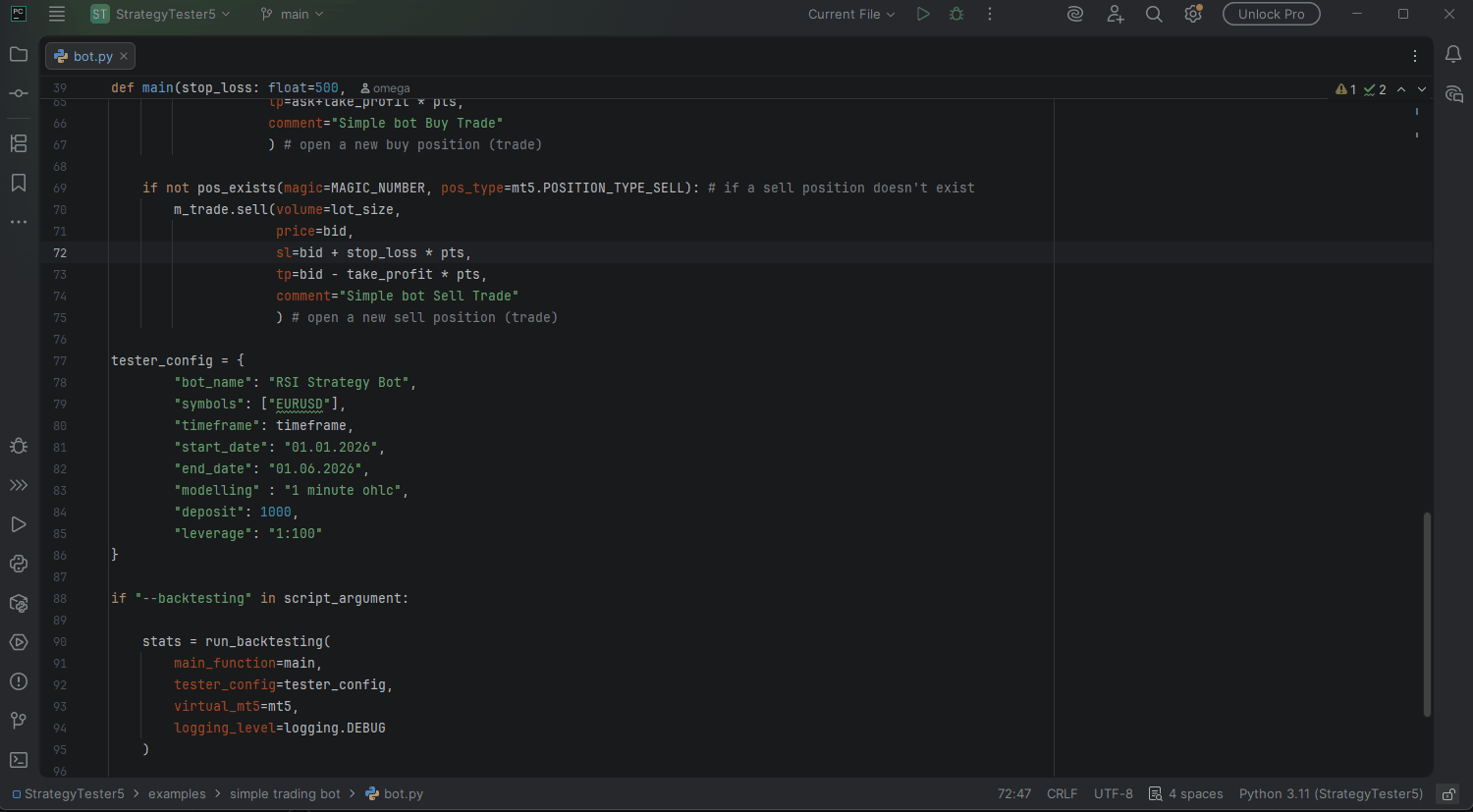Image resolution: width=1473 pixels, height=812 pixels.
Task: Open the Run tool window in sidebar
Action: [x=19, y=524]
